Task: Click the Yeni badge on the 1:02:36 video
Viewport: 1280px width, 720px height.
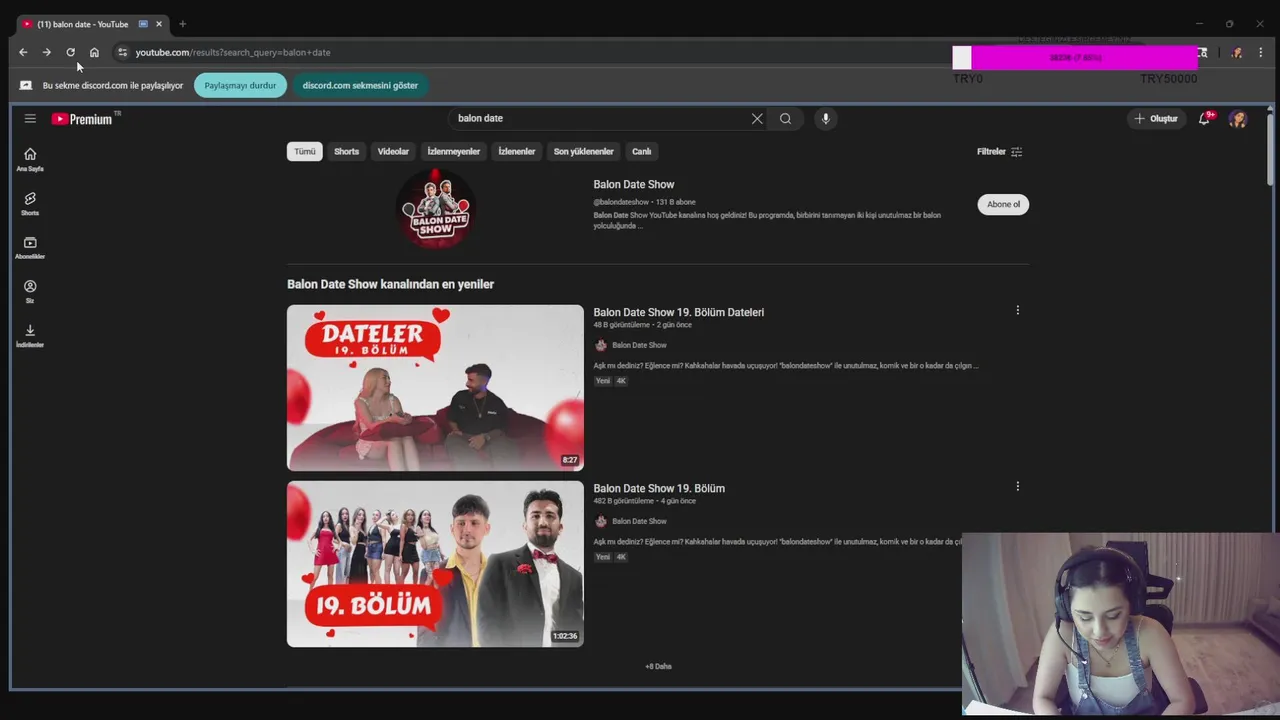Action: point(602,557)
